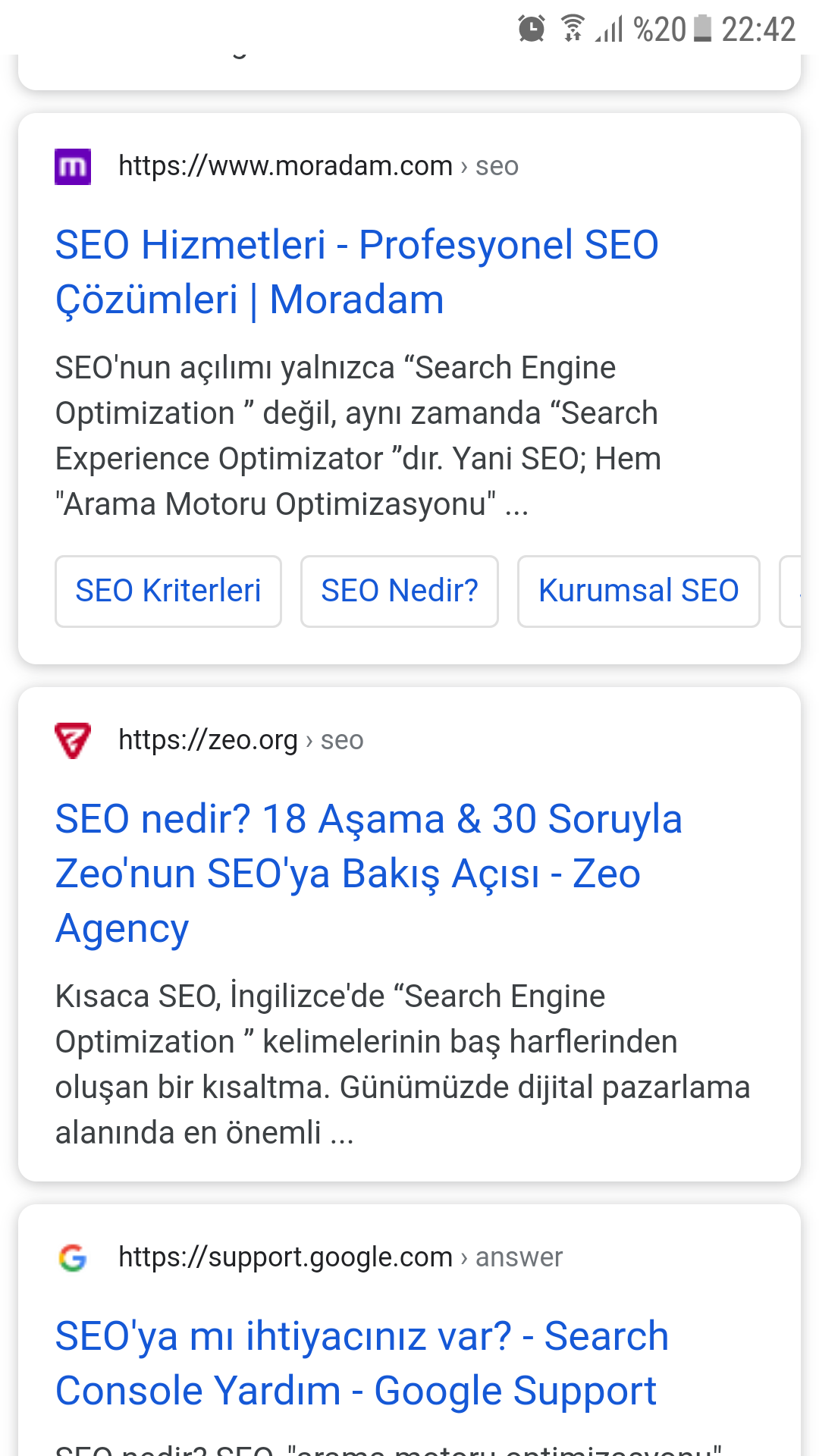The image size is (819, 1456).
Task: Tap the Zeo result description snippet
Action: click(402, 1064)
